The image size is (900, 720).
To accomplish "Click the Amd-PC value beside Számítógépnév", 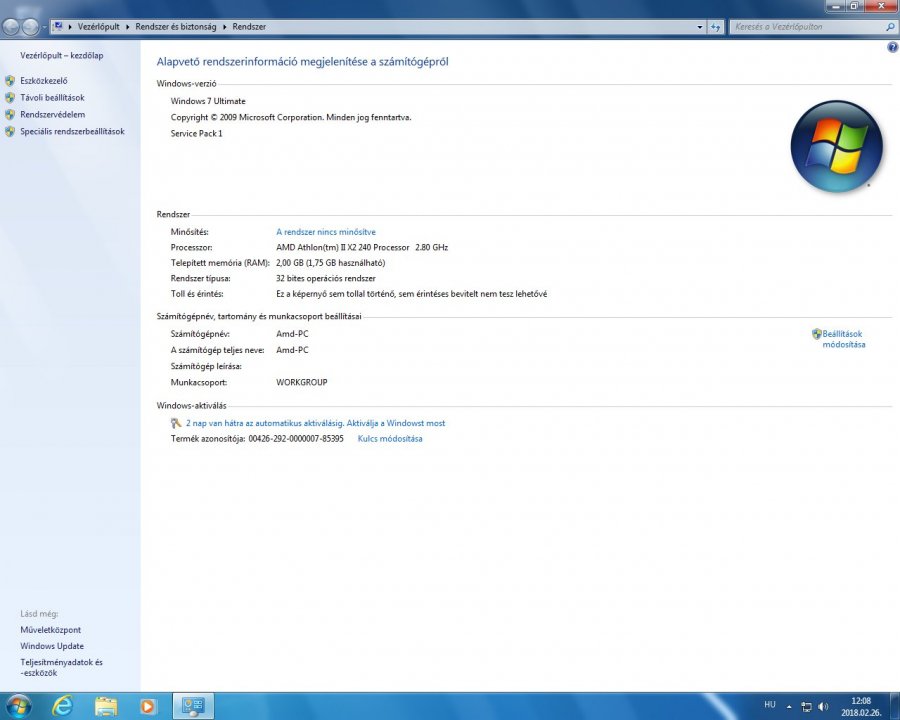I will point(292,334).
